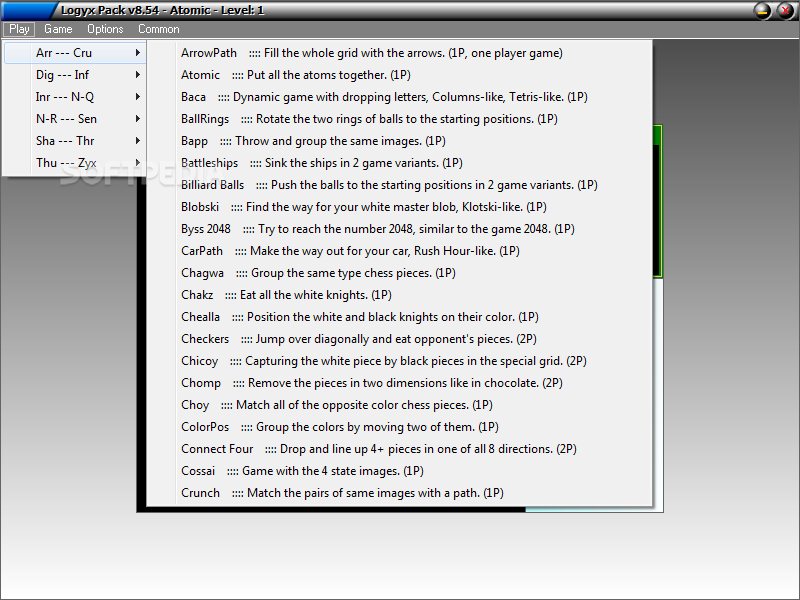
Task: Start the BallRings game
Action: point(399,119)
